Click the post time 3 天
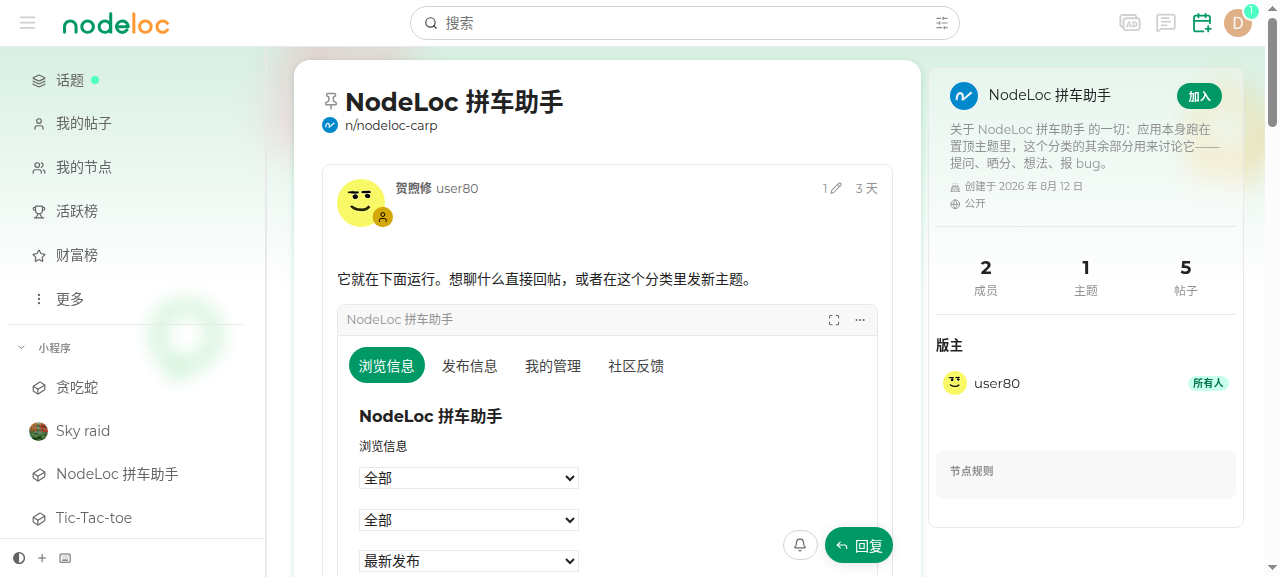This screenshot has width=1280, height=577. pyautogui.click(x=866, y=188)
